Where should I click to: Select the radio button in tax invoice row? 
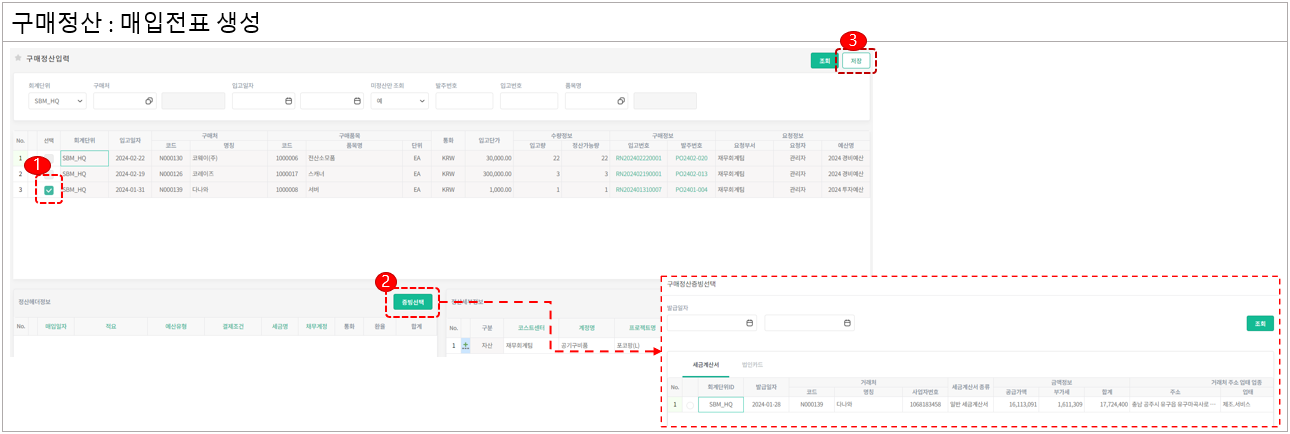688,405
